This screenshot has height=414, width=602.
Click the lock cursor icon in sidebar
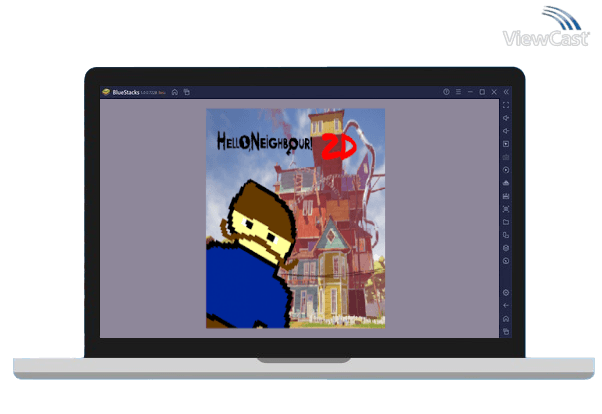[x=506, y=144]
